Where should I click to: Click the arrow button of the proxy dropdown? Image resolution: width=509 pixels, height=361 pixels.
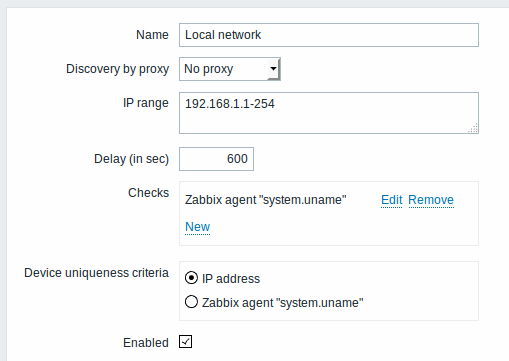pyautogui.click(x=273, y=69)
